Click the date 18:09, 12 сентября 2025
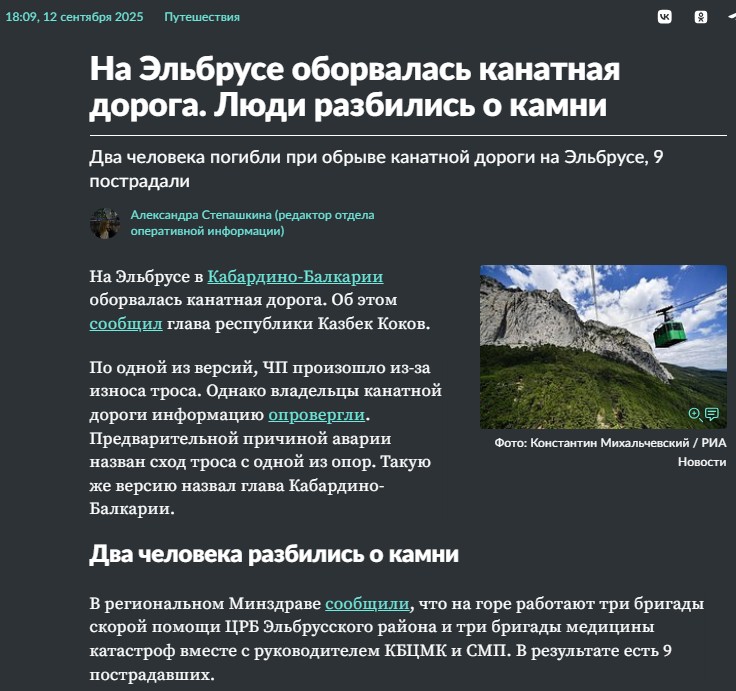Viewport: 736px width, 691px height. (x=74, y=17)
